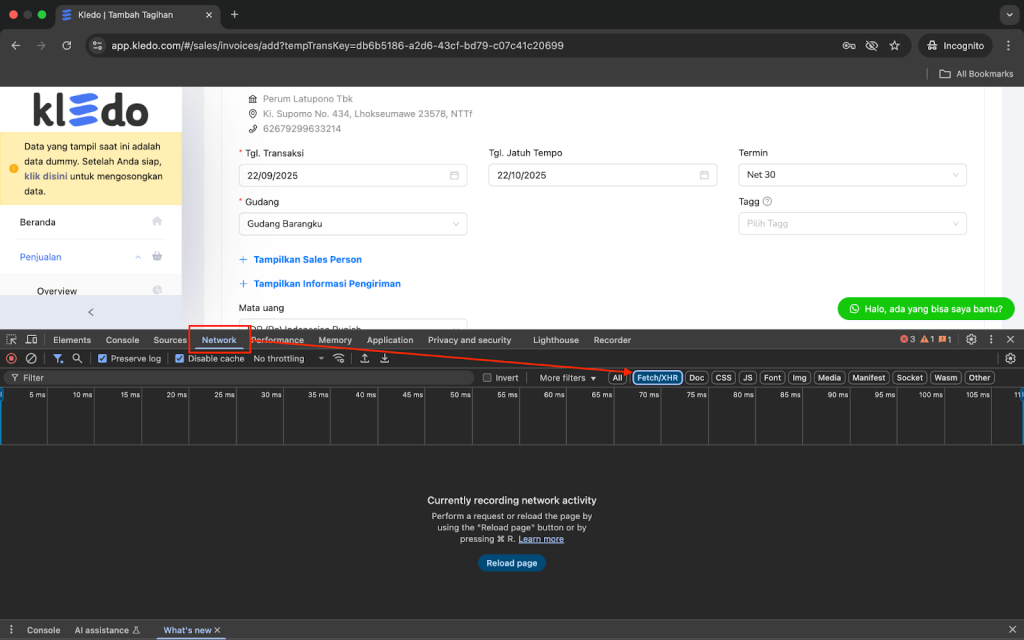Viewport: 1024px width, 640px height.
Task: Click the export HAR download icon
Action: tap(384, 358)
